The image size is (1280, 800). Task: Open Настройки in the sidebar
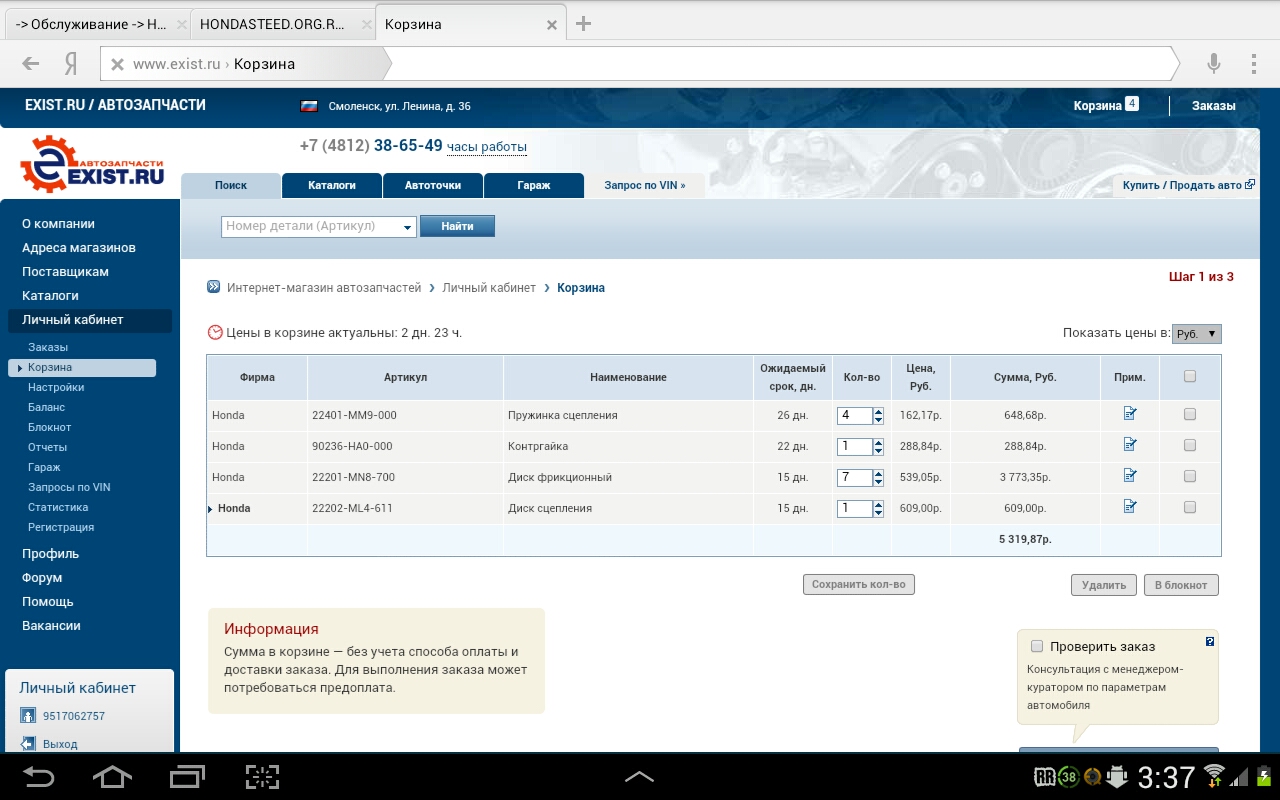coord(56,387)
